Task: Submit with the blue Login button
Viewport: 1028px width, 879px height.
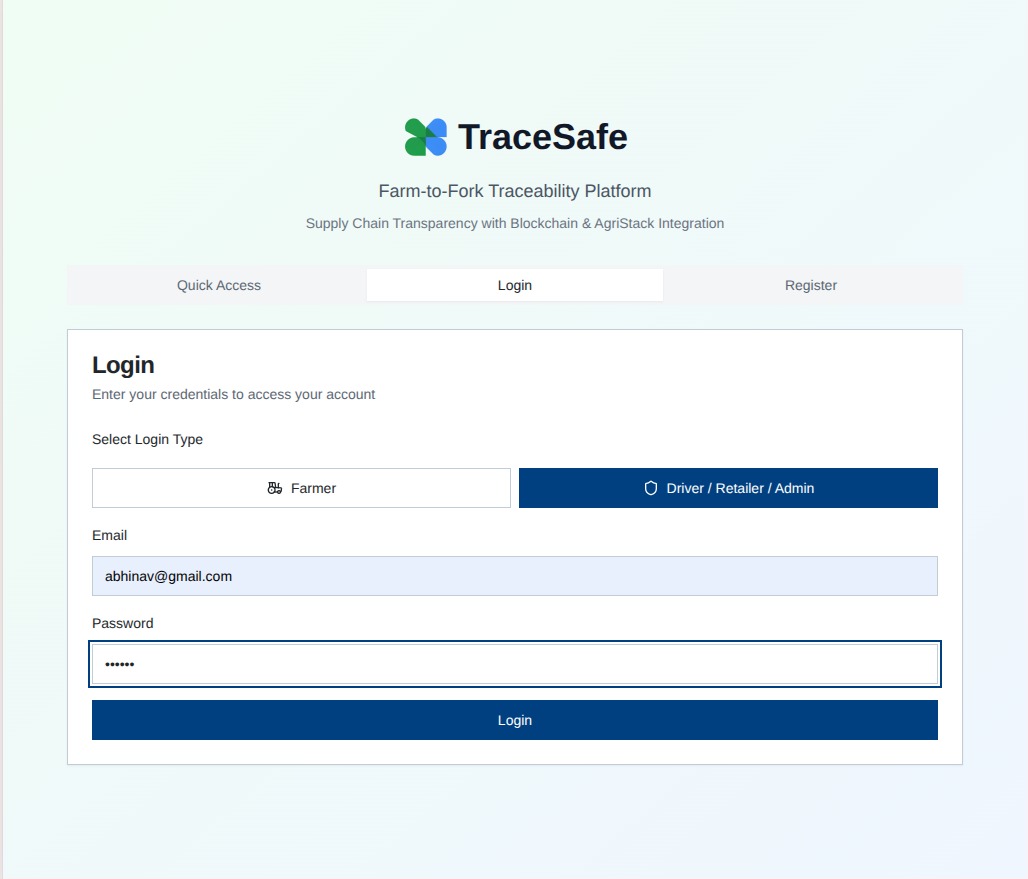Action: click(515, 720)
